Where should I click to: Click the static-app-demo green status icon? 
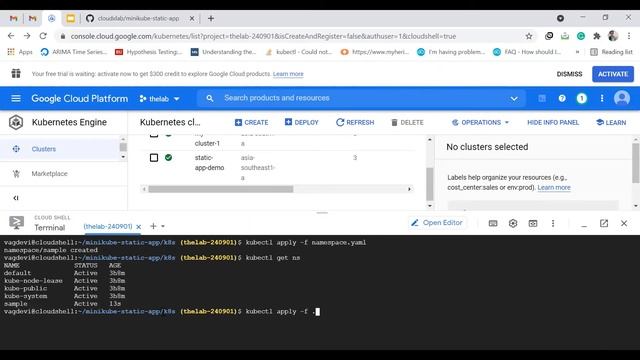[x=169, y=157]
